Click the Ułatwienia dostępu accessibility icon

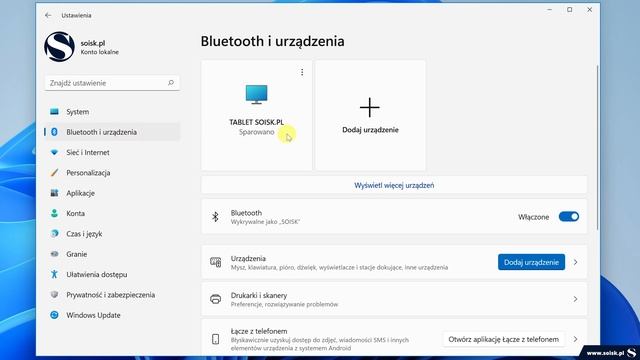[54, 274]
